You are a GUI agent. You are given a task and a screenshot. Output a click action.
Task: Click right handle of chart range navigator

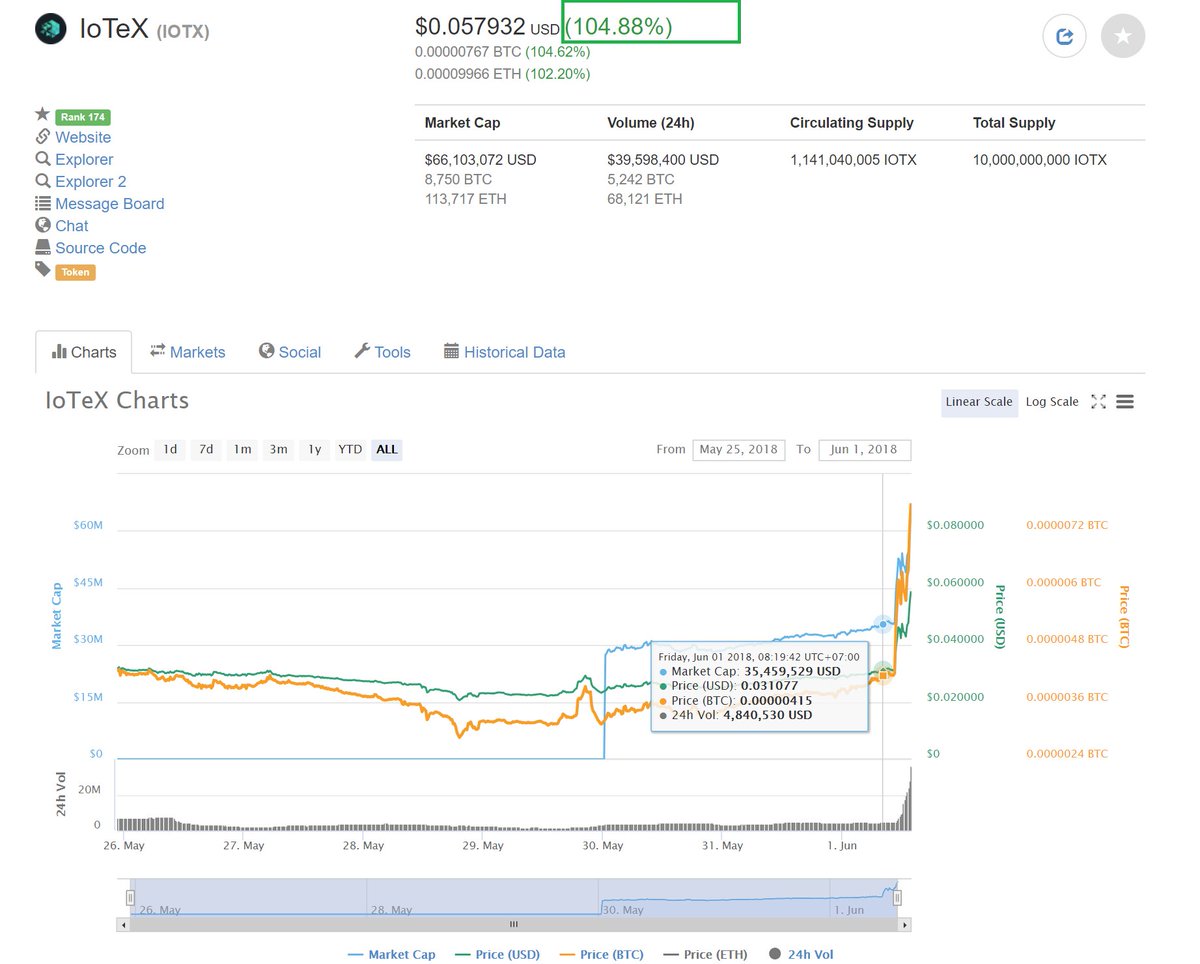(x=897, y=898)
